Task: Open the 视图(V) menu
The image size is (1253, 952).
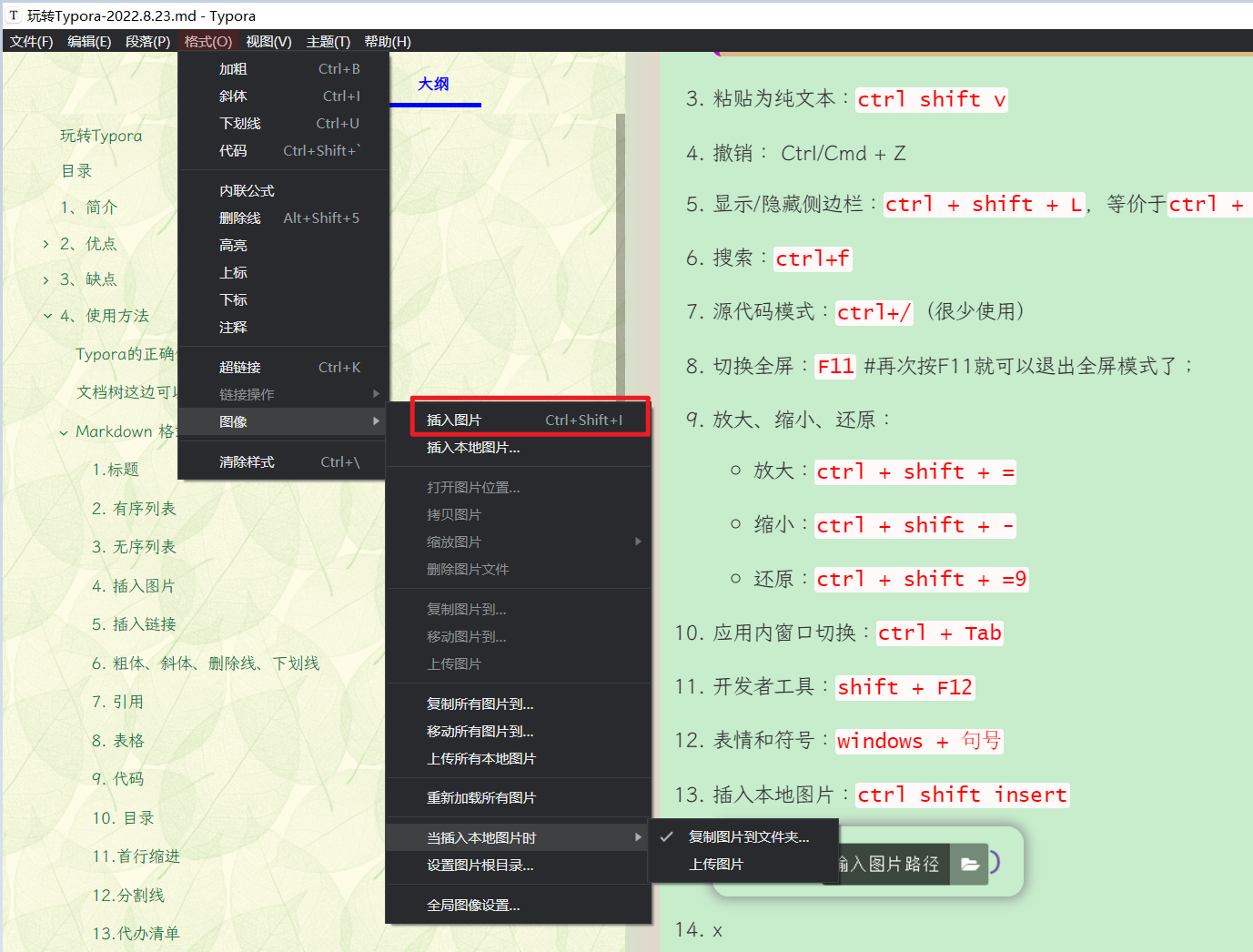Action: tap(268, 41)
